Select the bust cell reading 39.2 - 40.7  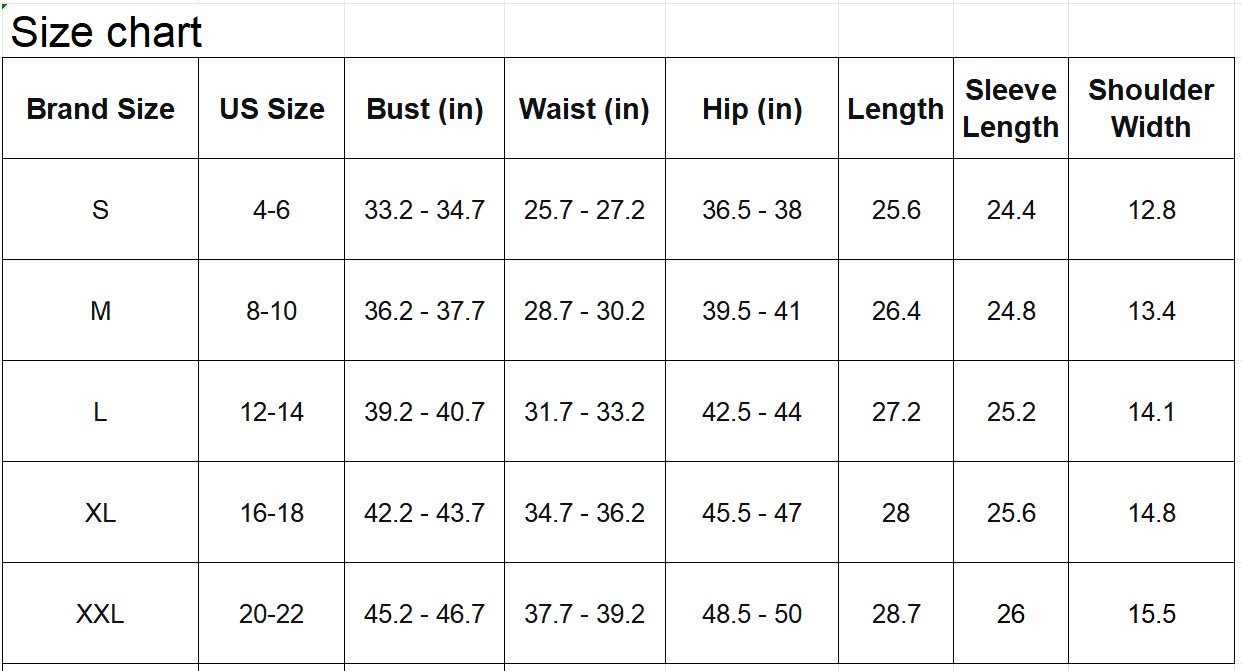425,412
